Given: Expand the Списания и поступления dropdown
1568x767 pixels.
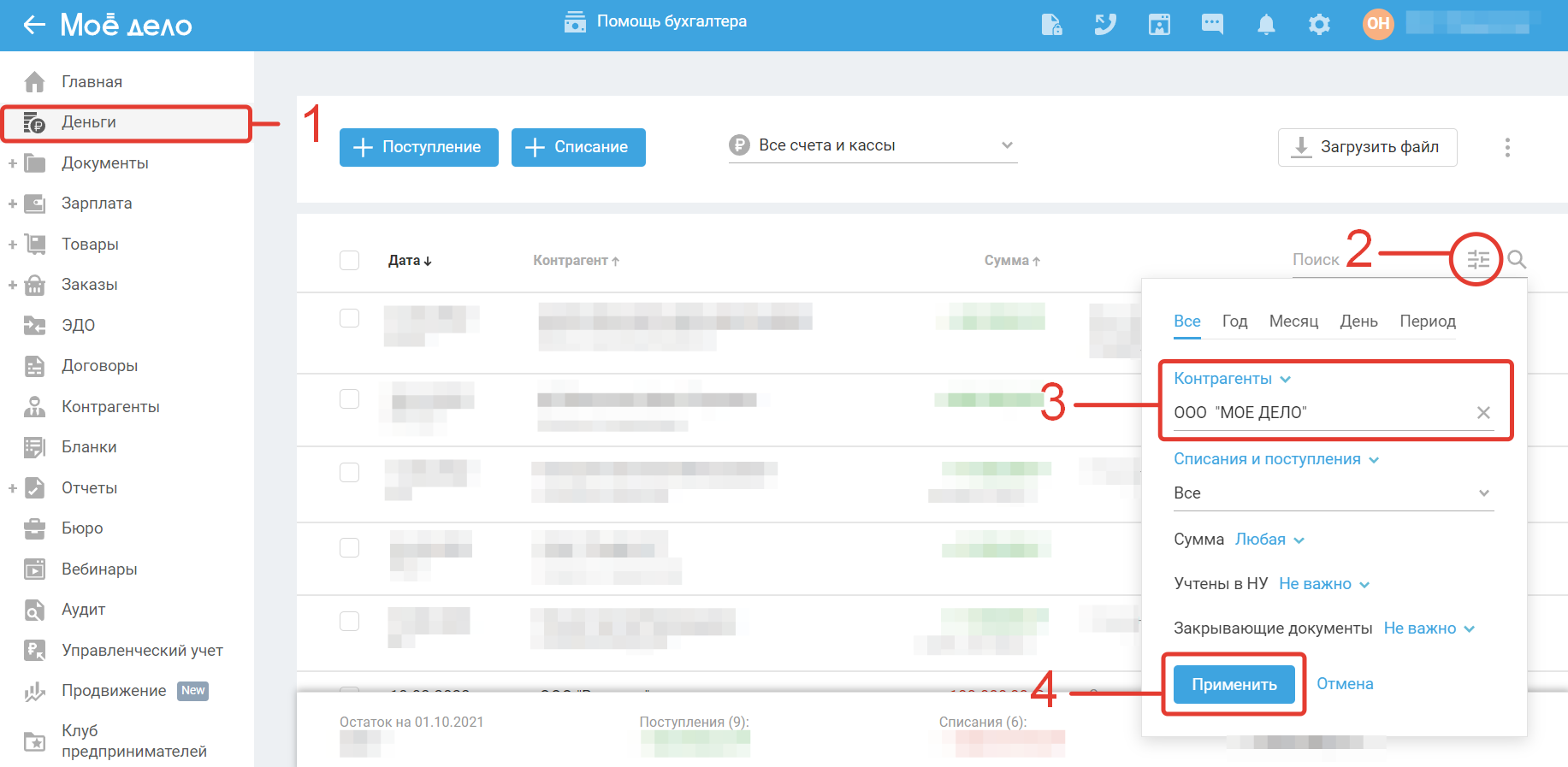Looking at the screenshot, I should click(x=1276, y=459).
